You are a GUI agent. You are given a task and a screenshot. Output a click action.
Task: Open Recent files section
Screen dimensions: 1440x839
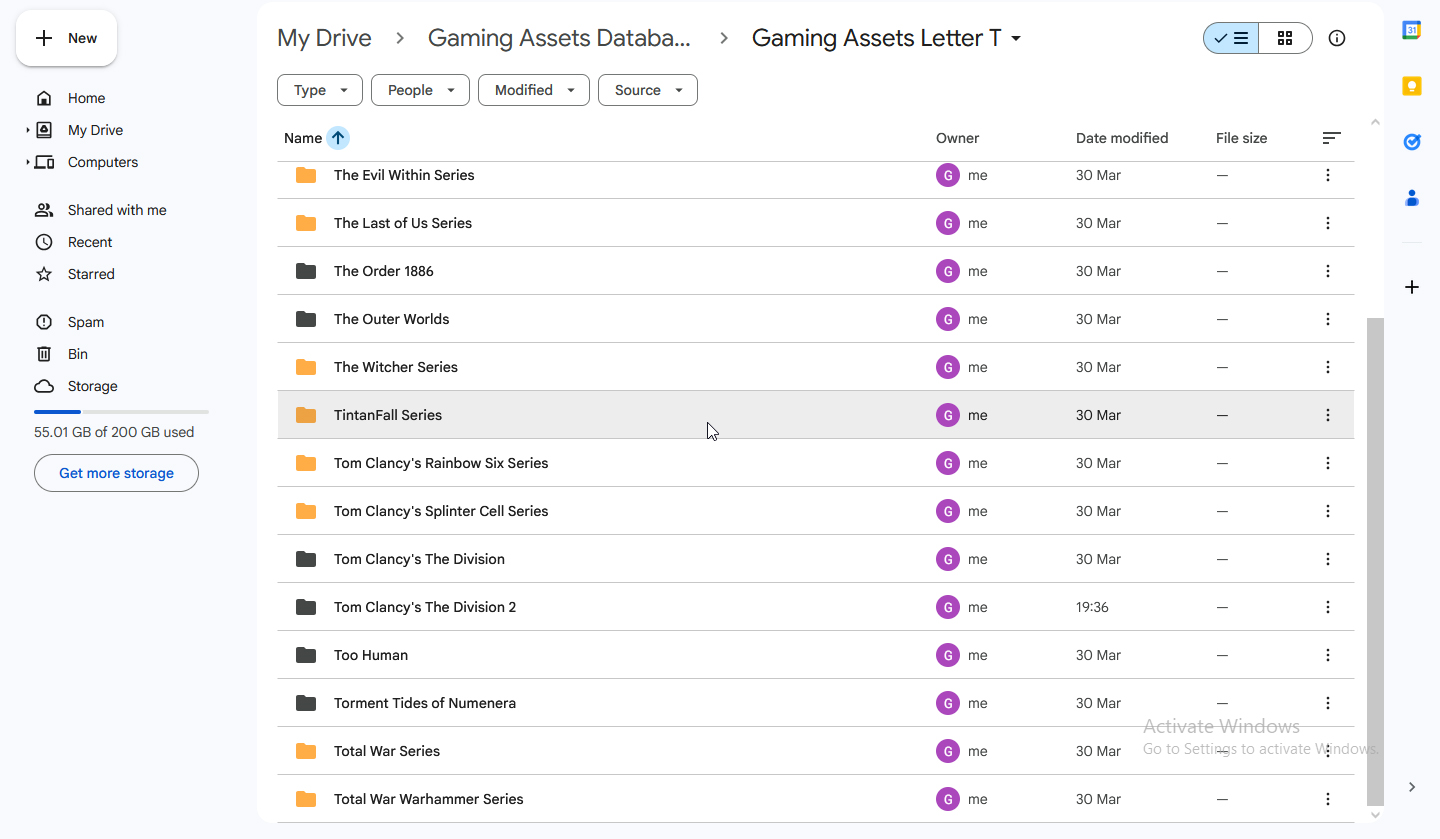coord(90,242)
